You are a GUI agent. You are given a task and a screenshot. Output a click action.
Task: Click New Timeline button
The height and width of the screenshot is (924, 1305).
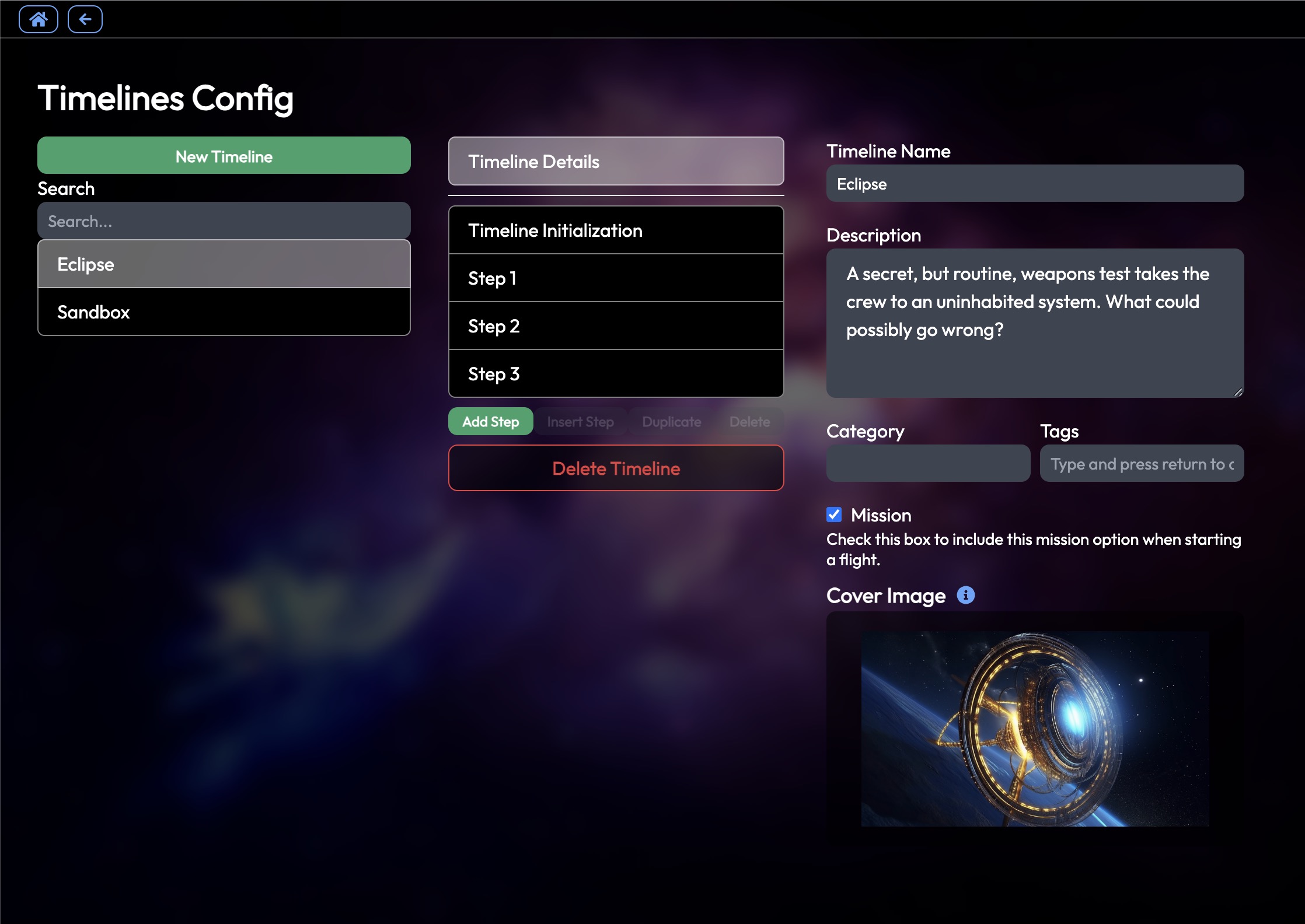pyautogui.click(x=224, y=156)
